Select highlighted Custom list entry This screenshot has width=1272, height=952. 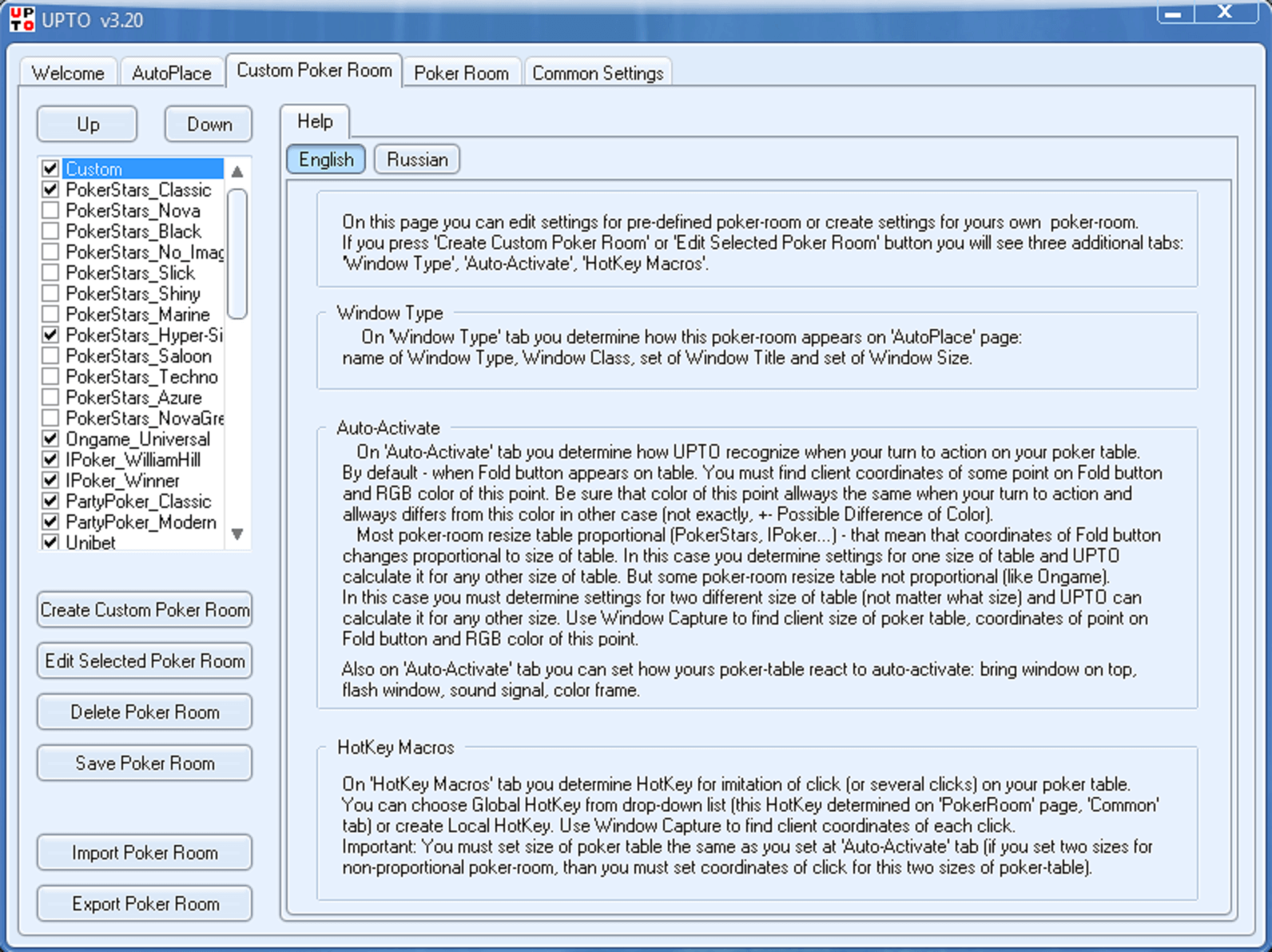[143, 169]
